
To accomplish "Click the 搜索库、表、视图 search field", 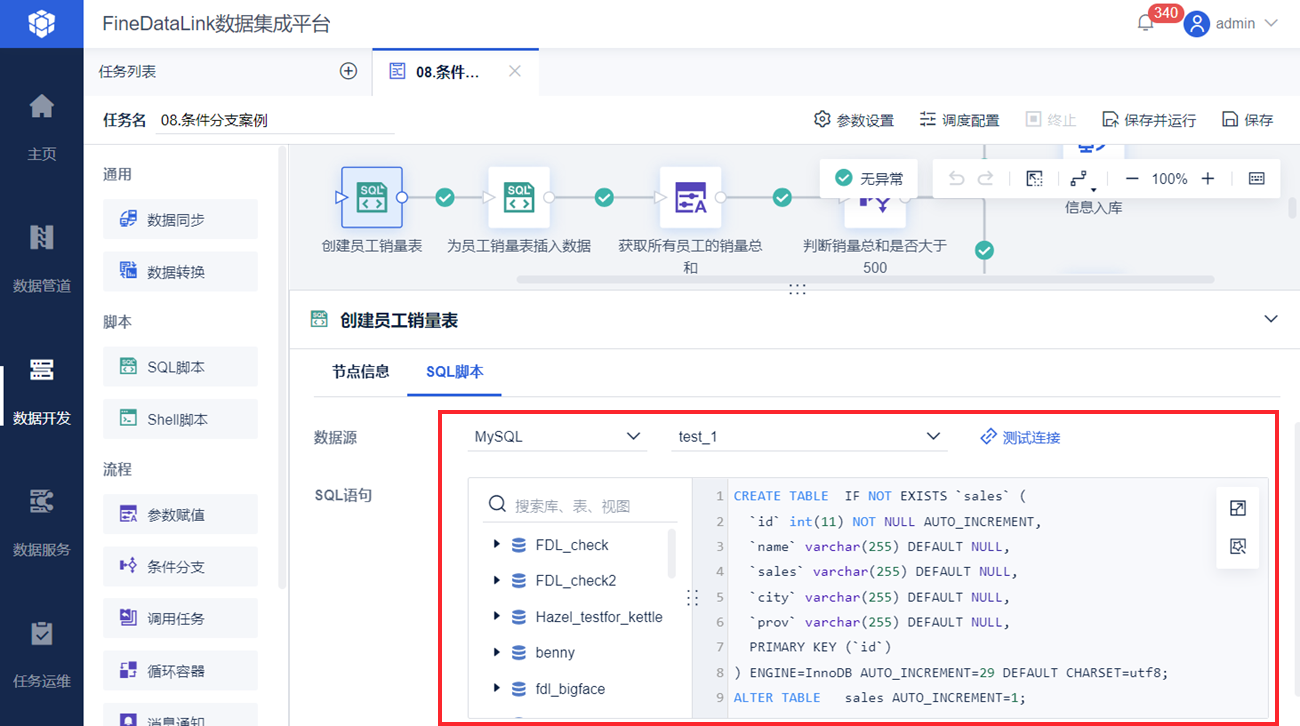I will point(581,505).
